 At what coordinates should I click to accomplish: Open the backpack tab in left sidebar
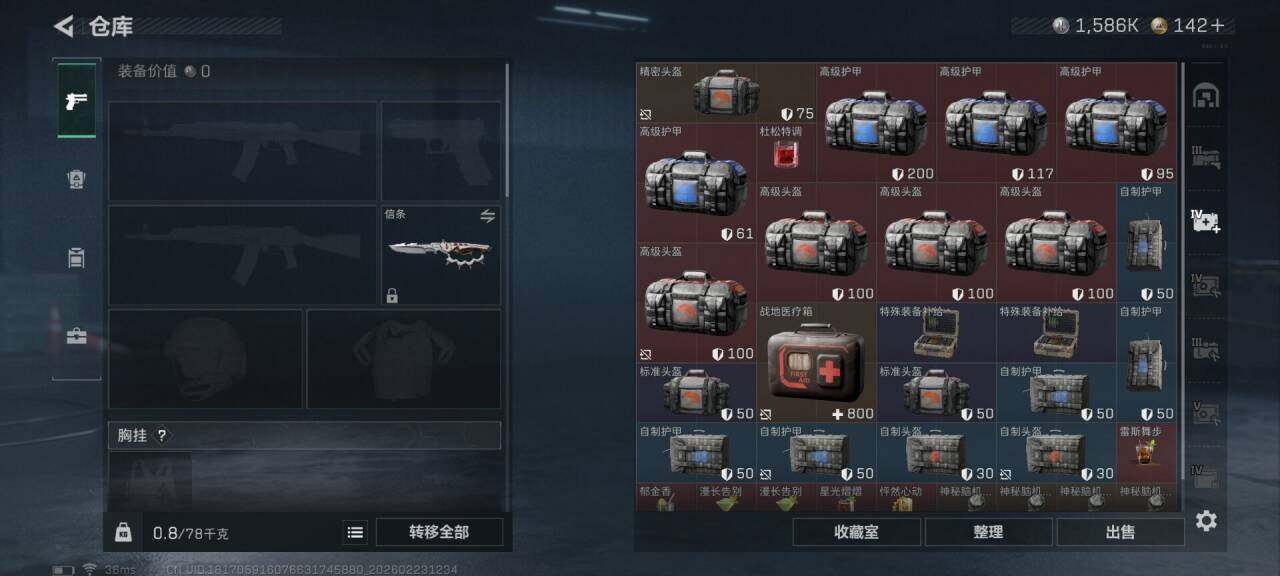(77, 258)
